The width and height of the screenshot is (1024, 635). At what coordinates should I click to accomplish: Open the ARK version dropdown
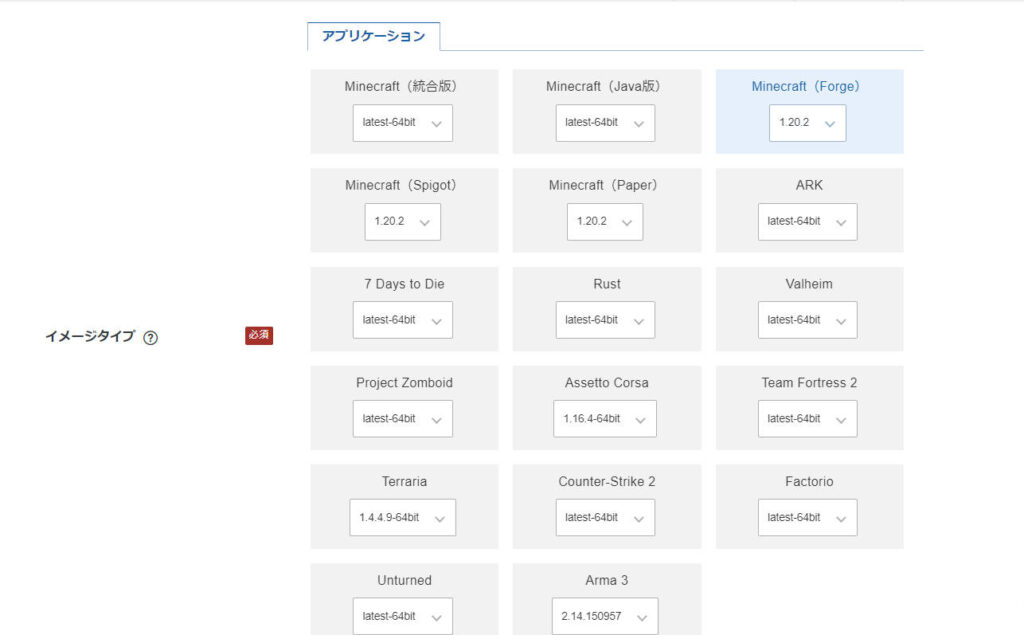pos(807,222)
